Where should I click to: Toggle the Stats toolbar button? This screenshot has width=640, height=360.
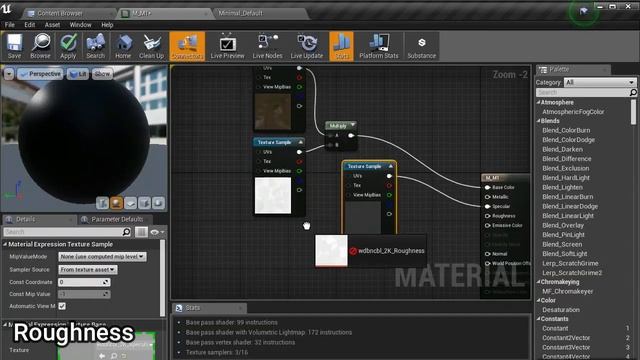pos(341,46)
